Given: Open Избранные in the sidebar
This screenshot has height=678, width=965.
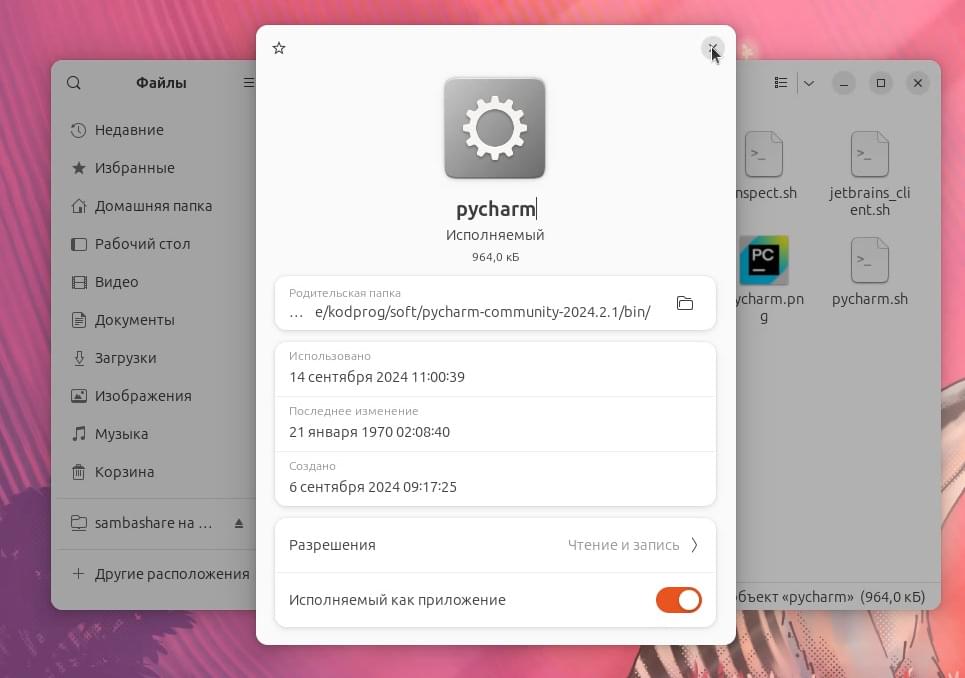Looking at the screenshot, I should click(134, 168).
